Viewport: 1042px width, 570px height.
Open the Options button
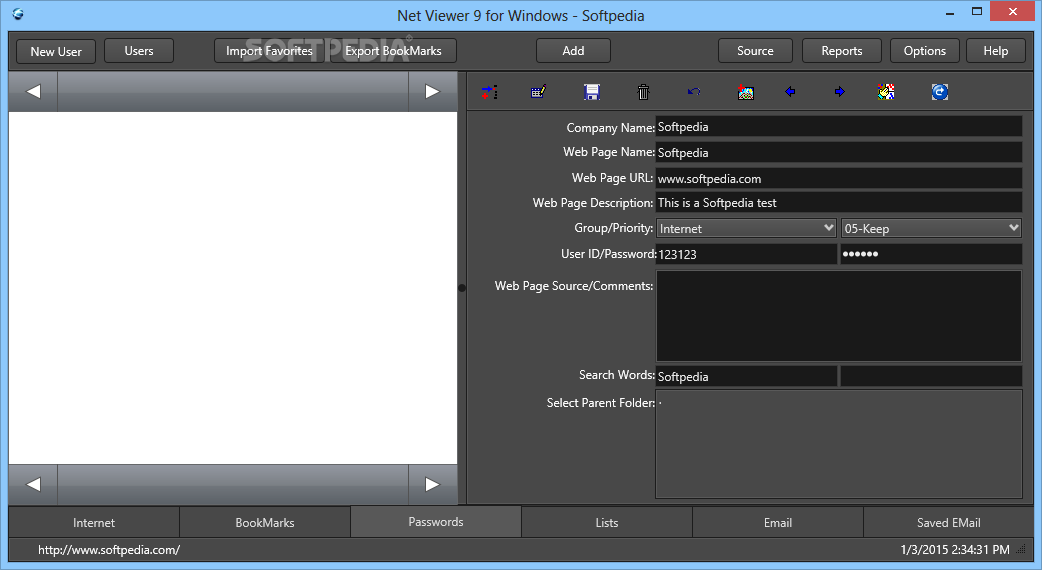924,50
